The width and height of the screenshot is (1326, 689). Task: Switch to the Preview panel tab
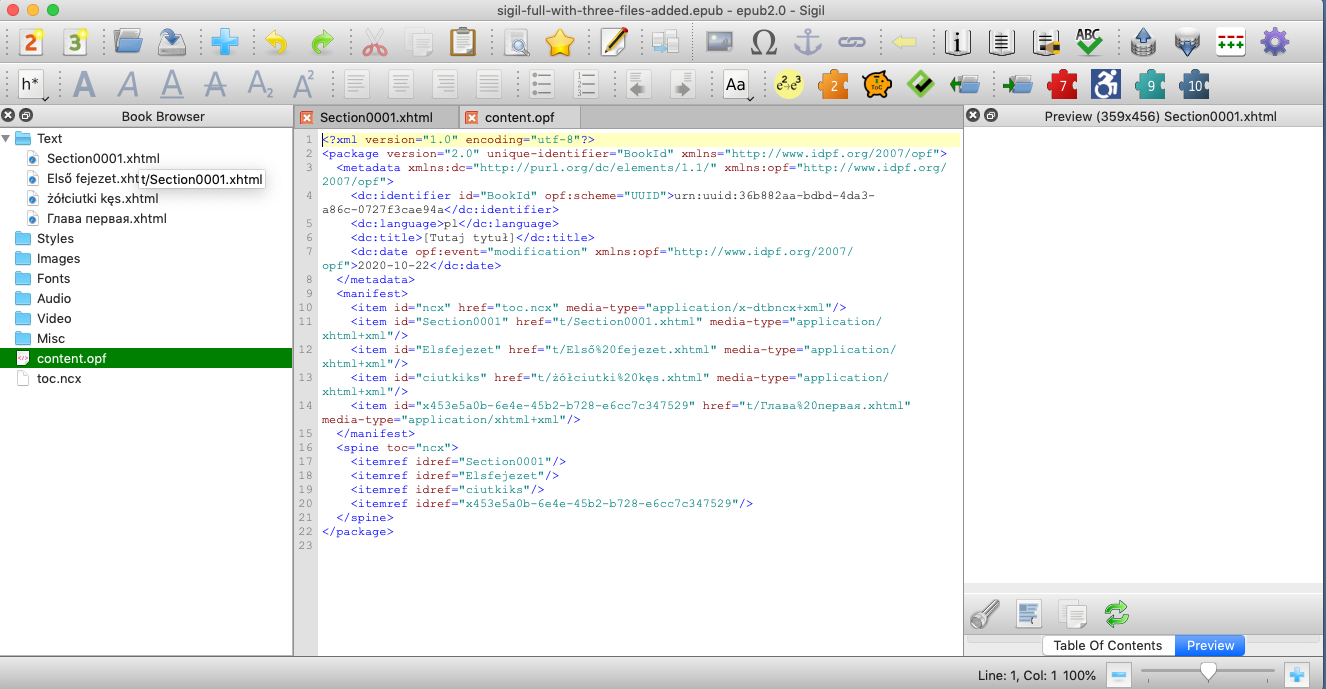click(1210, 645)
